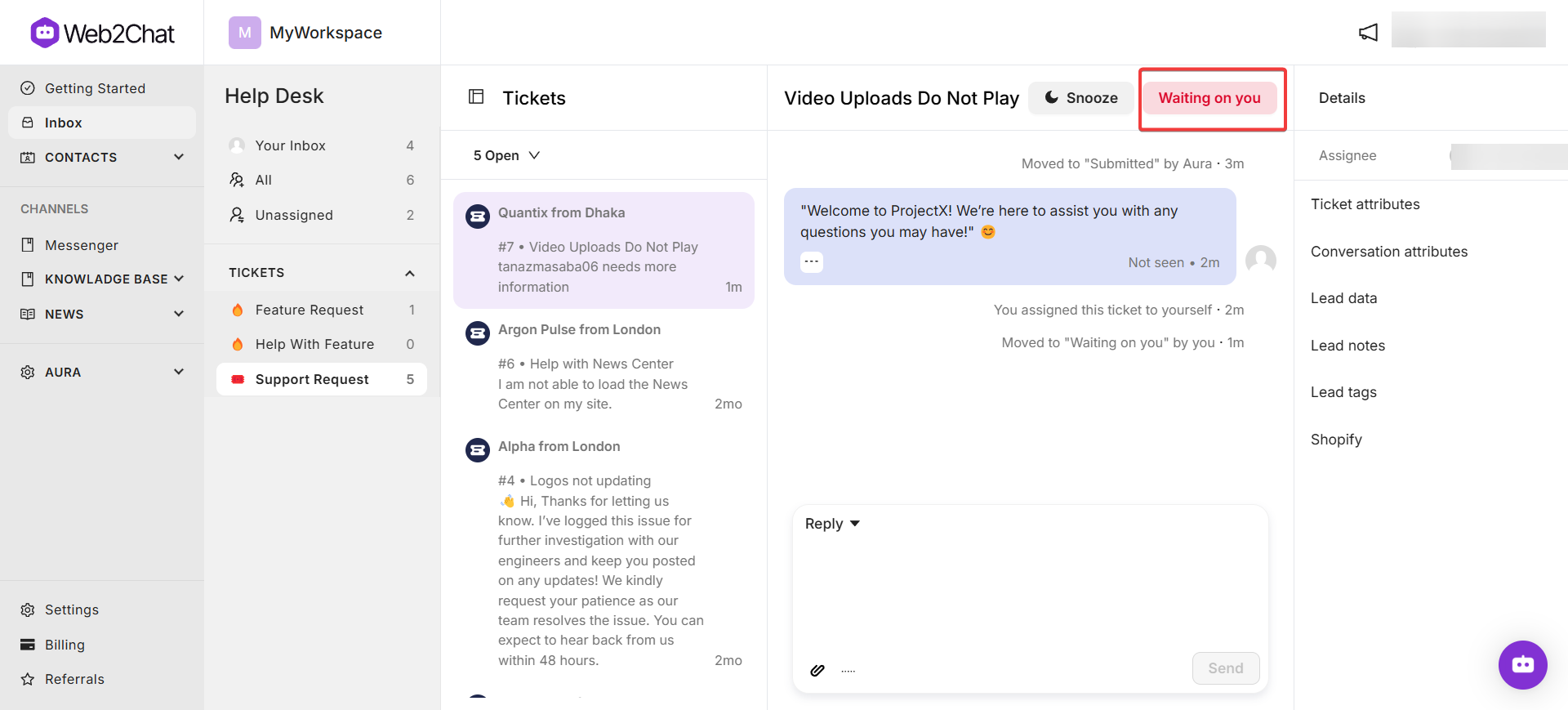The width and height of the screenshot is (1568, 710).
Task: Open Ticket attributes section
Action: [x=1365, y=204]
